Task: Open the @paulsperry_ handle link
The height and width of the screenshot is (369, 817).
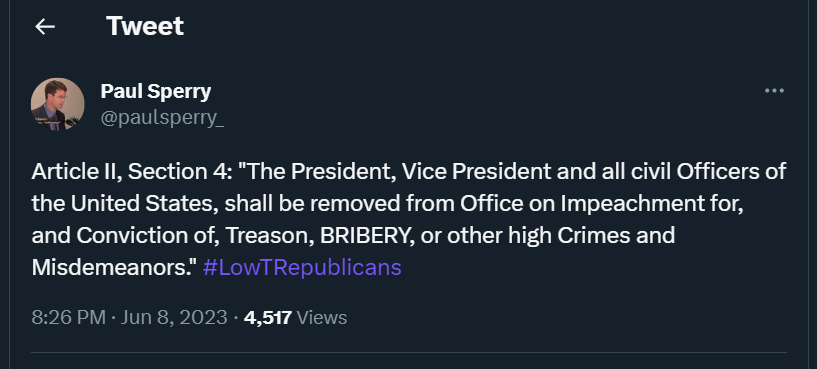Action: point(162,118)
